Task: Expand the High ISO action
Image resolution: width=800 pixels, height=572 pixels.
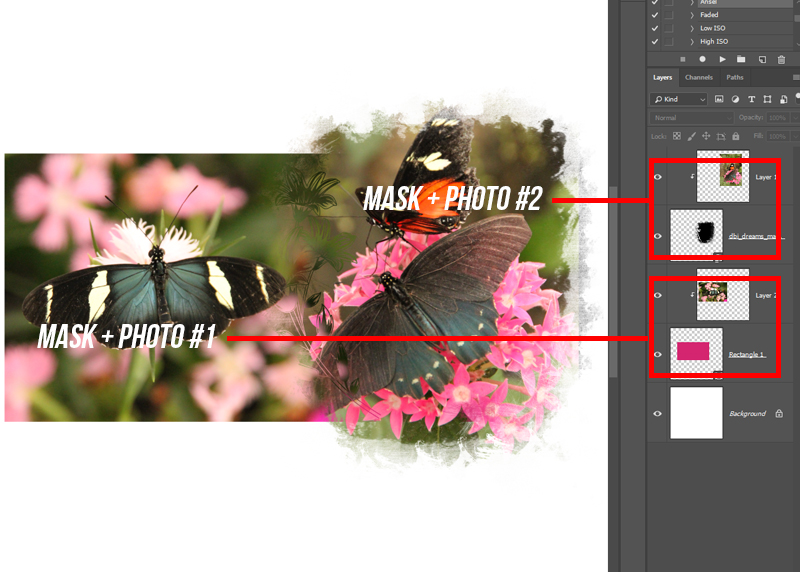Action: [x=692, y=41]
